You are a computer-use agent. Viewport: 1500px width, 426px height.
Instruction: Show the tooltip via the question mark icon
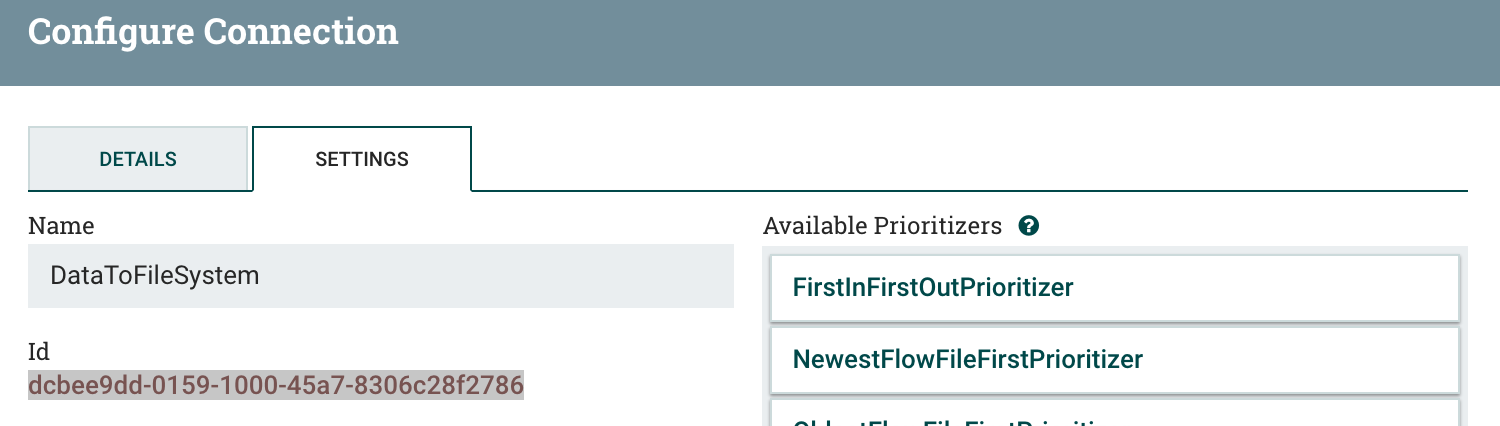tap(1028, 226)
